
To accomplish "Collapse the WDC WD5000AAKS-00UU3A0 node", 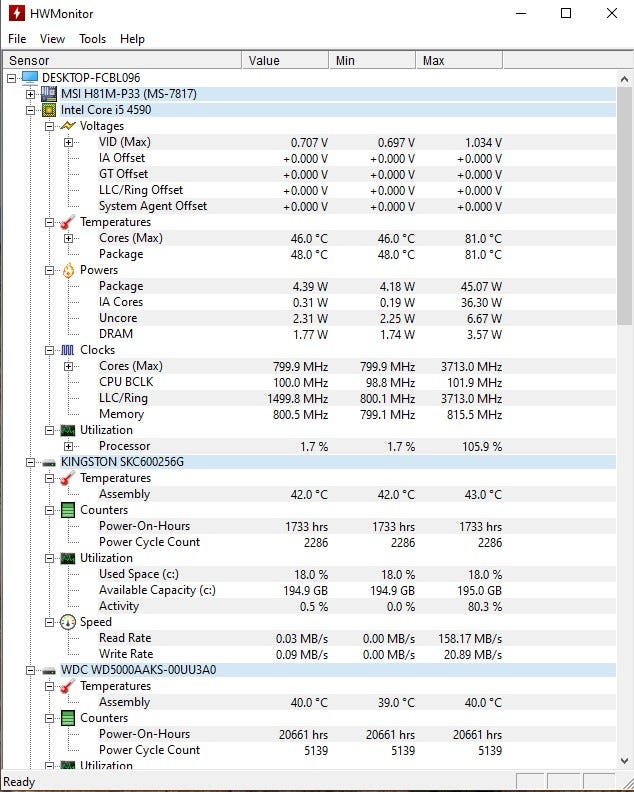I will point(31,670).
